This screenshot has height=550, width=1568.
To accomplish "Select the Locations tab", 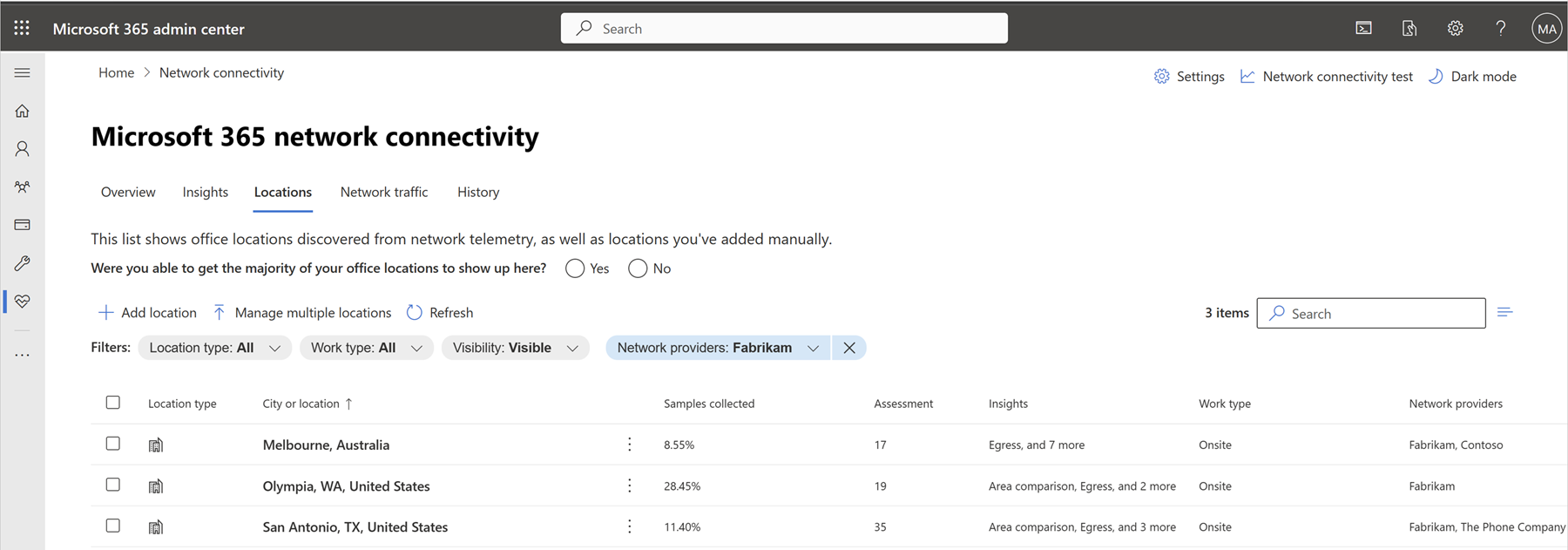I will click(x=283, y=192).
